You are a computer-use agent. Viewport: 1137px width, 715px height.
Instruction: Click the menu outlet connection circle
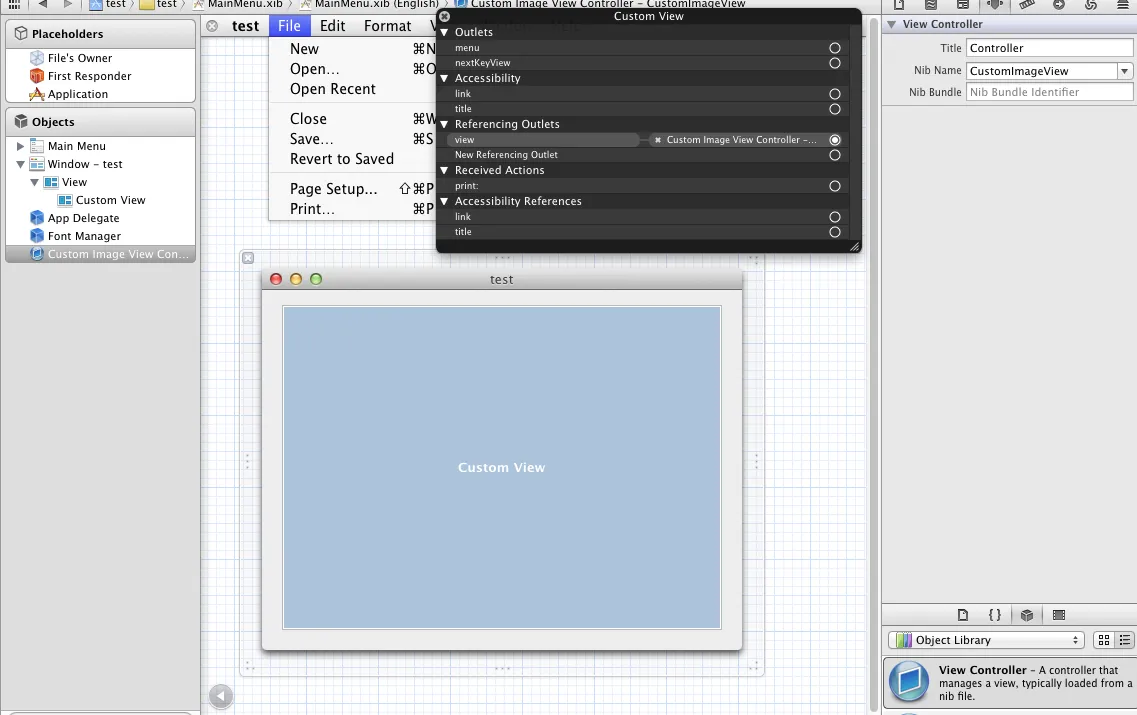click(x=835, y=48)
